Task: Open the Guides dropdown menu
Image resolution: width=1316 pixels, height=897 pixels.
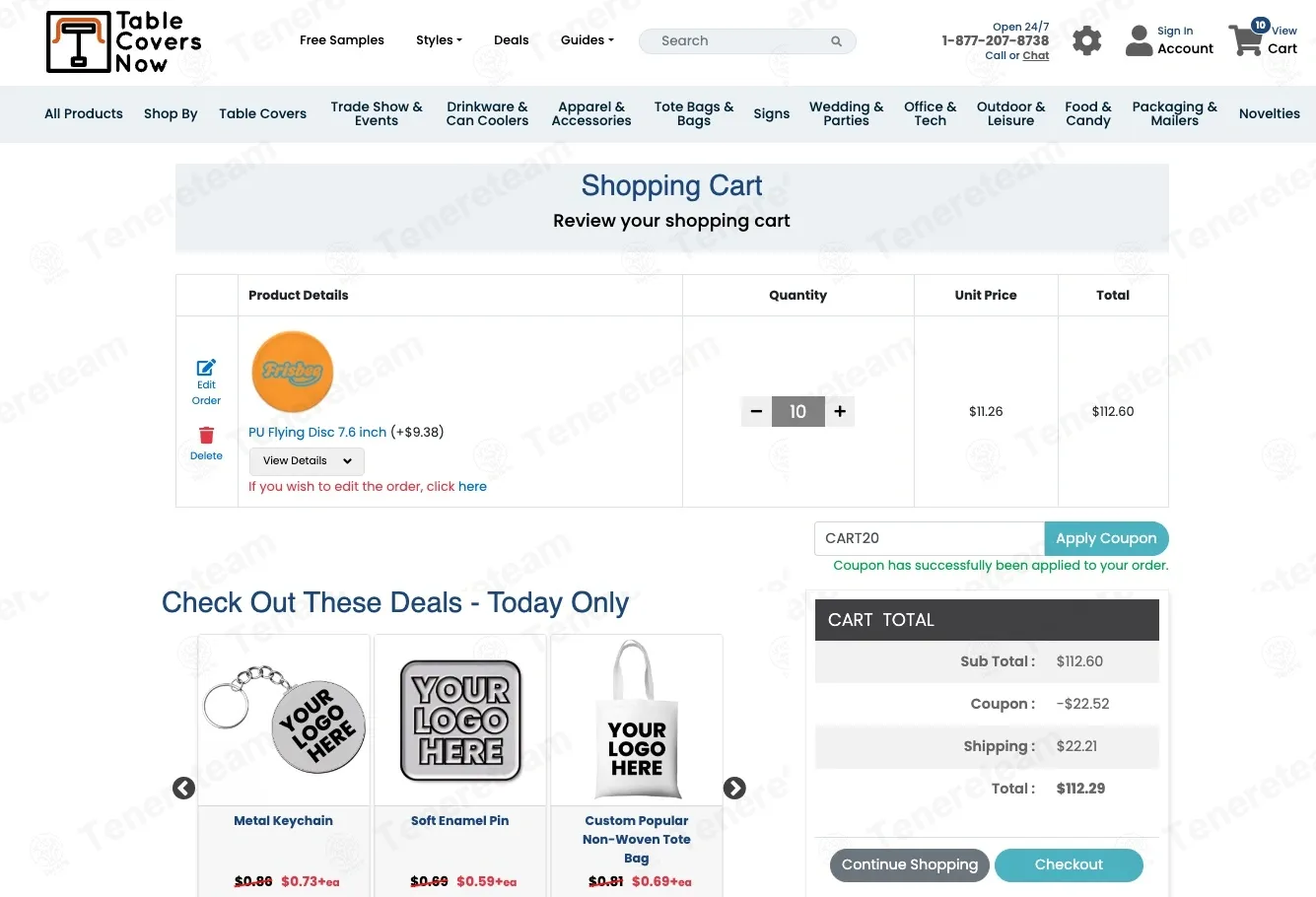Action: [x=587, y=40]
